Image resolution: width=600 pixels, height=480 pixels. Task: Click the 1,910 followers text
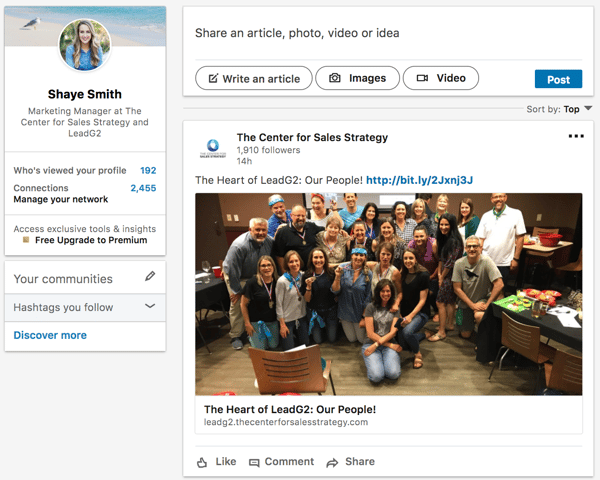[x=268, y=150]
